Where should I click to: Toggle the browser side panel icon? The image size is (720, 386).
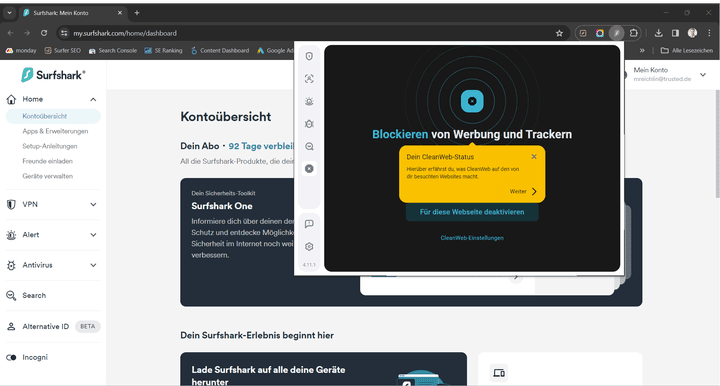[x=675, y=33]
